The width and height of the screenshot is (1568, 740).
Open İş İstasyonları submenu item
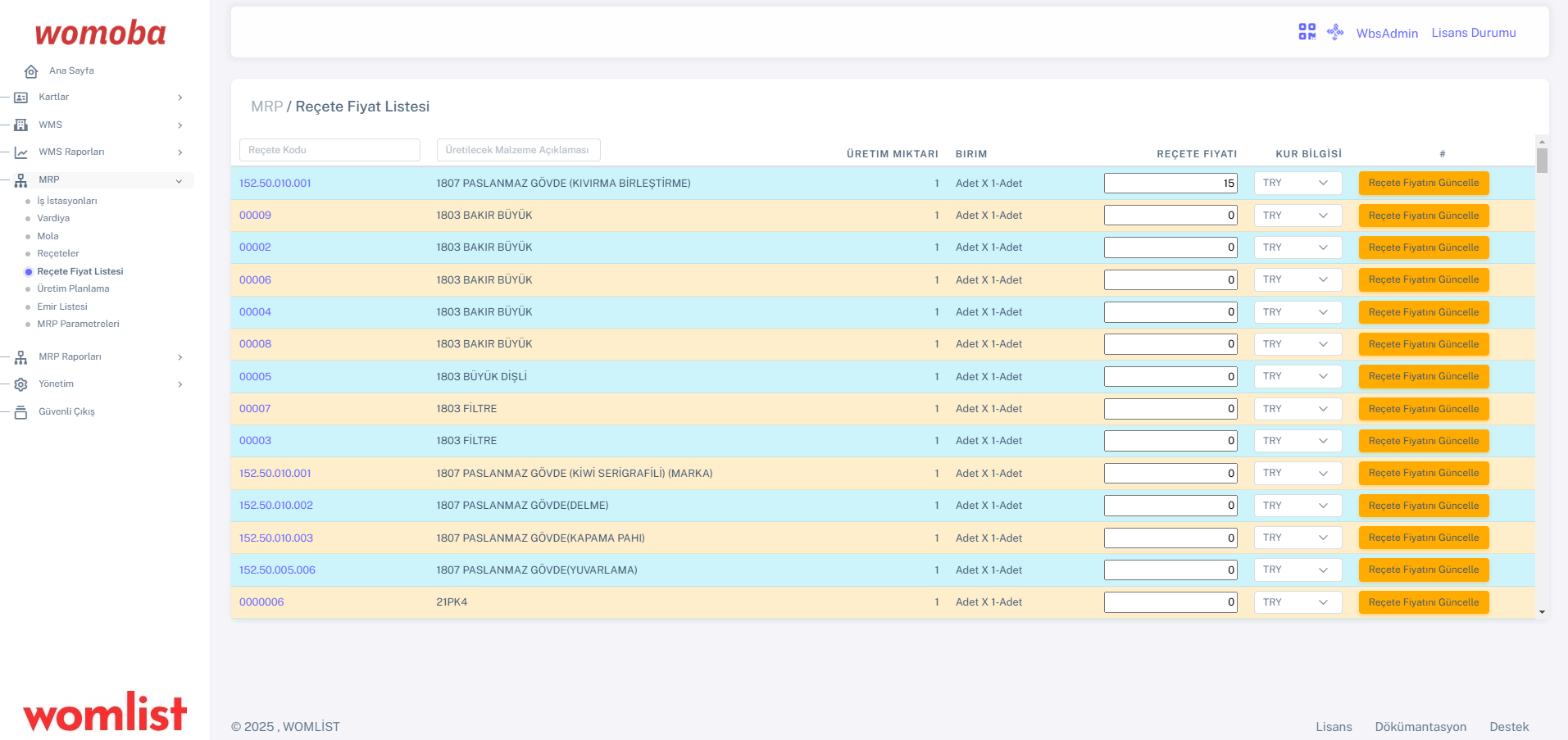66,201
